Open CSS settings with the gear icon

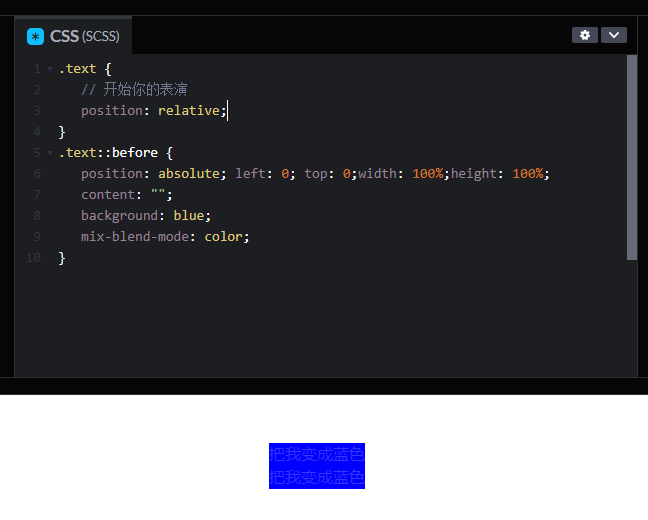click(585, 35)
